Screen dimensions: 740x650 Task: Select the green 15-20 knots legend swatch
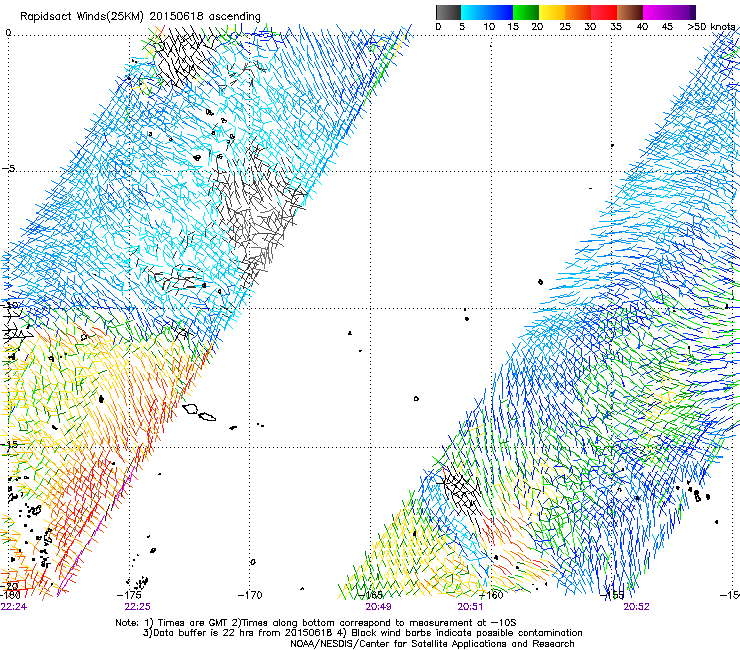click(x=526, y=13)
